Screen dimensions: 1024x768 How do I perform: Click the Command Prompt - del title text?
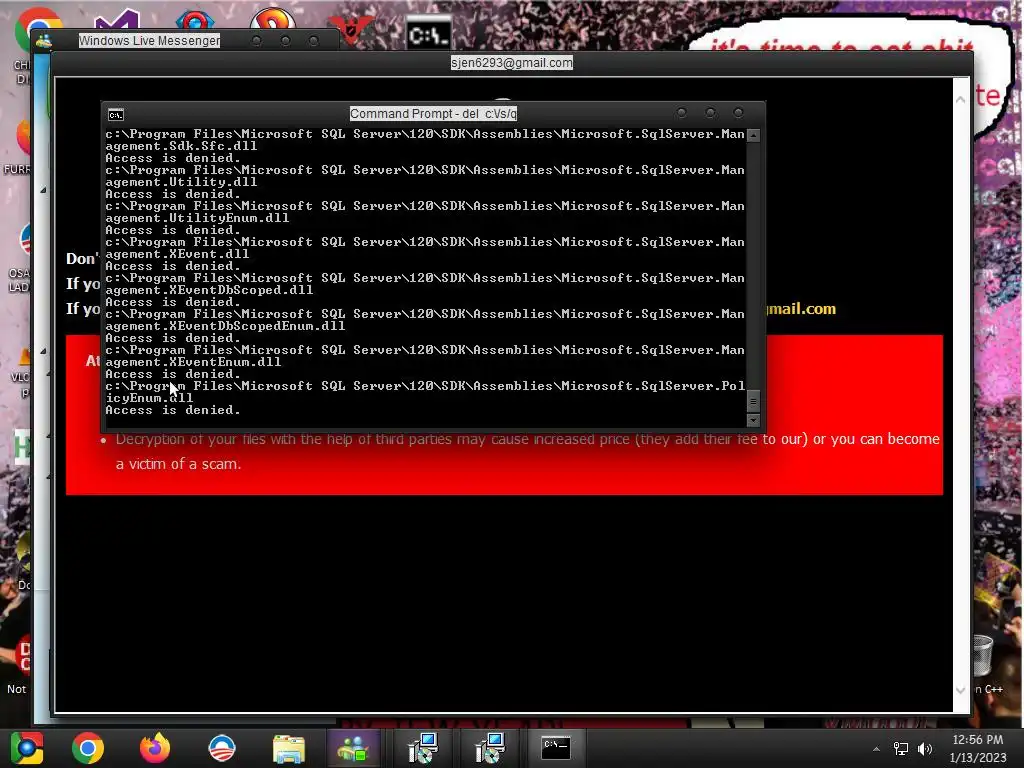click(x=433, y=114)
